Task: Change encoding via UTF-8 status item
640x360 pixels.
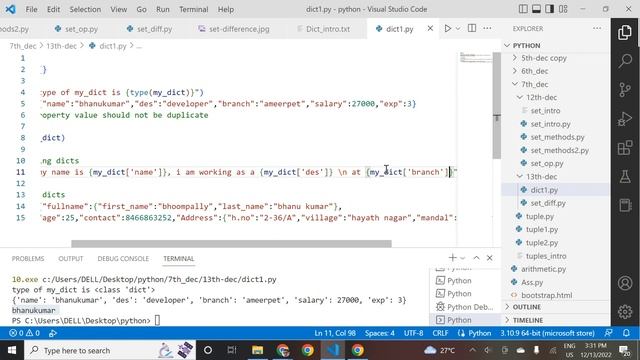Action: 413,333
